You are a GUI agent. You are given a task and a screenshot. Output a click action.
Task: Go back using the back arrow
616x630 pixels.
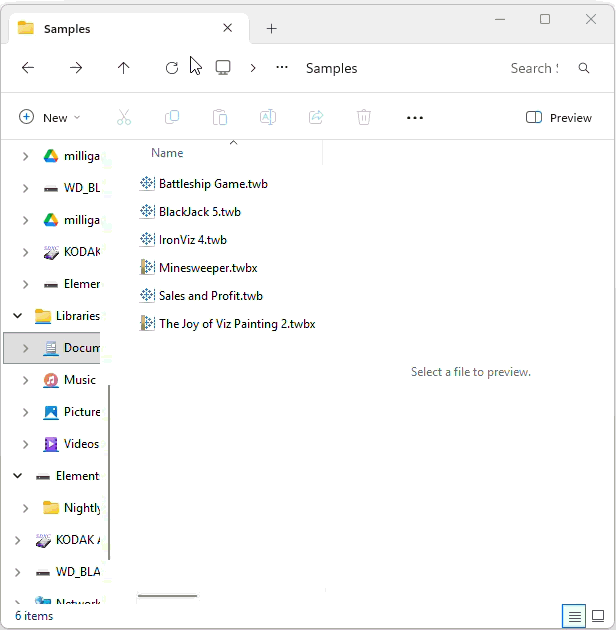tap(28, 68)
